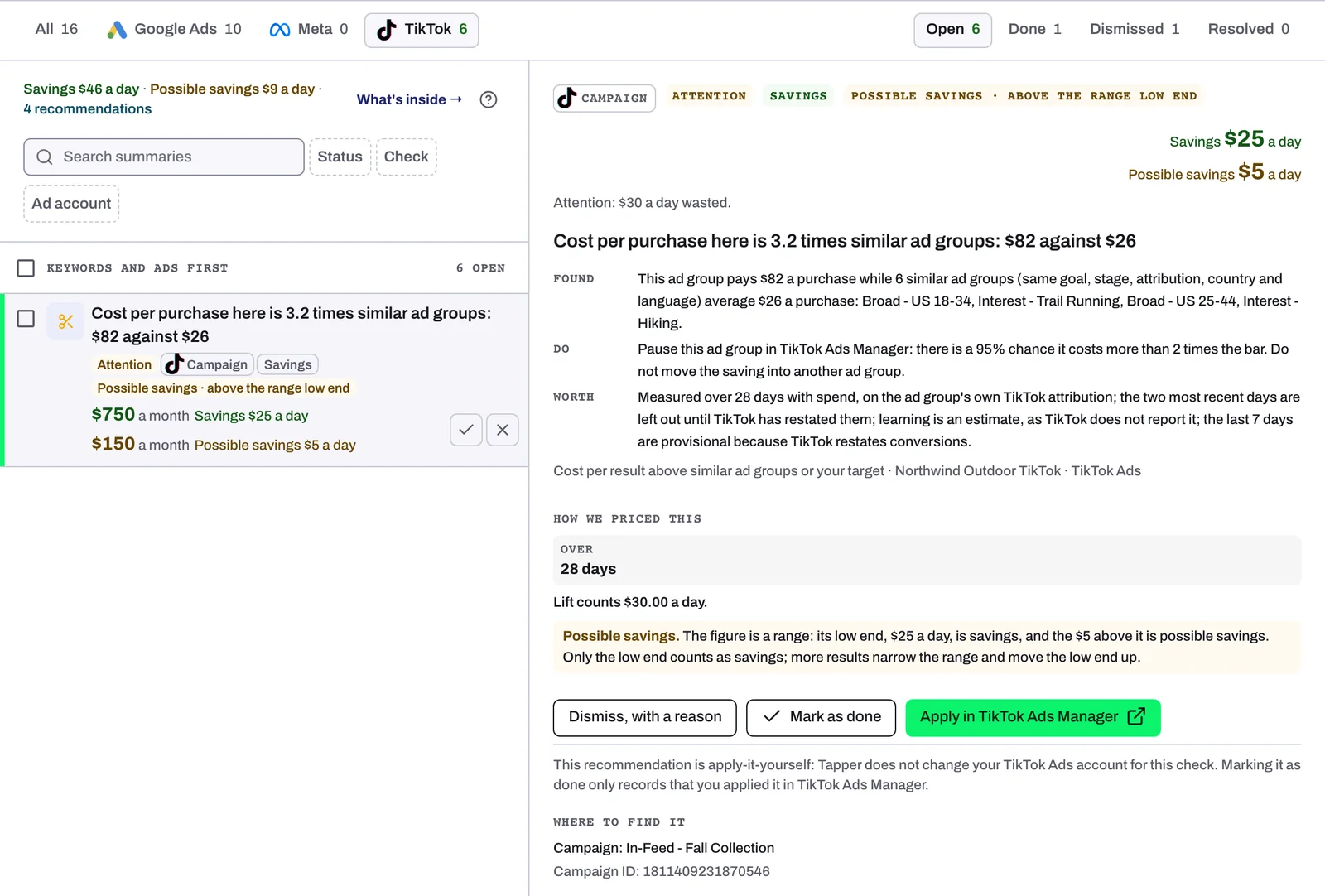The width and height of the screenshot is (1325, 896).
Task: Select the Dismissed 1 status tab
Action: click(x=1135, y=30)
